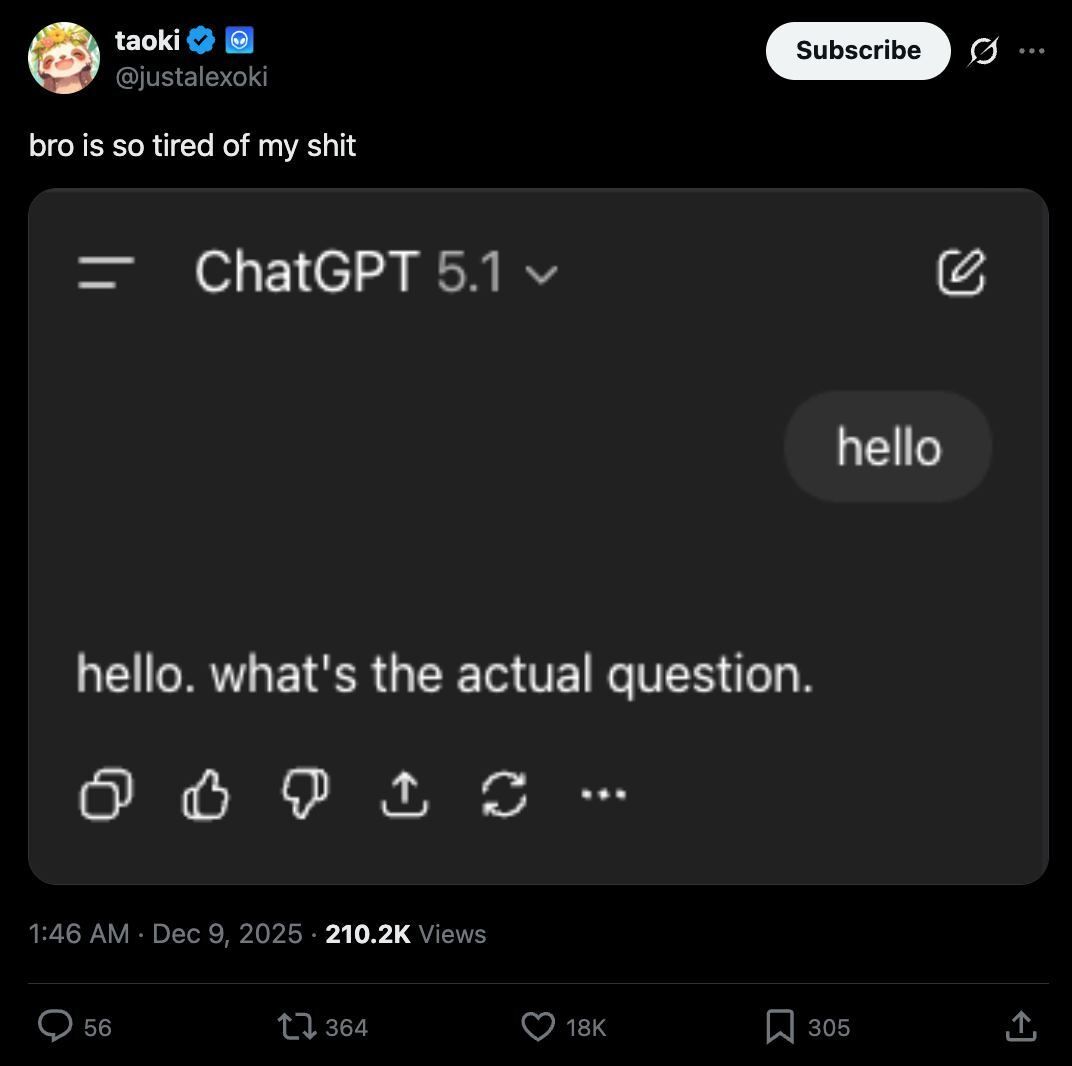Click the affiliate badge beside the verified mark
The image size is (1072, 1066).
239,40
